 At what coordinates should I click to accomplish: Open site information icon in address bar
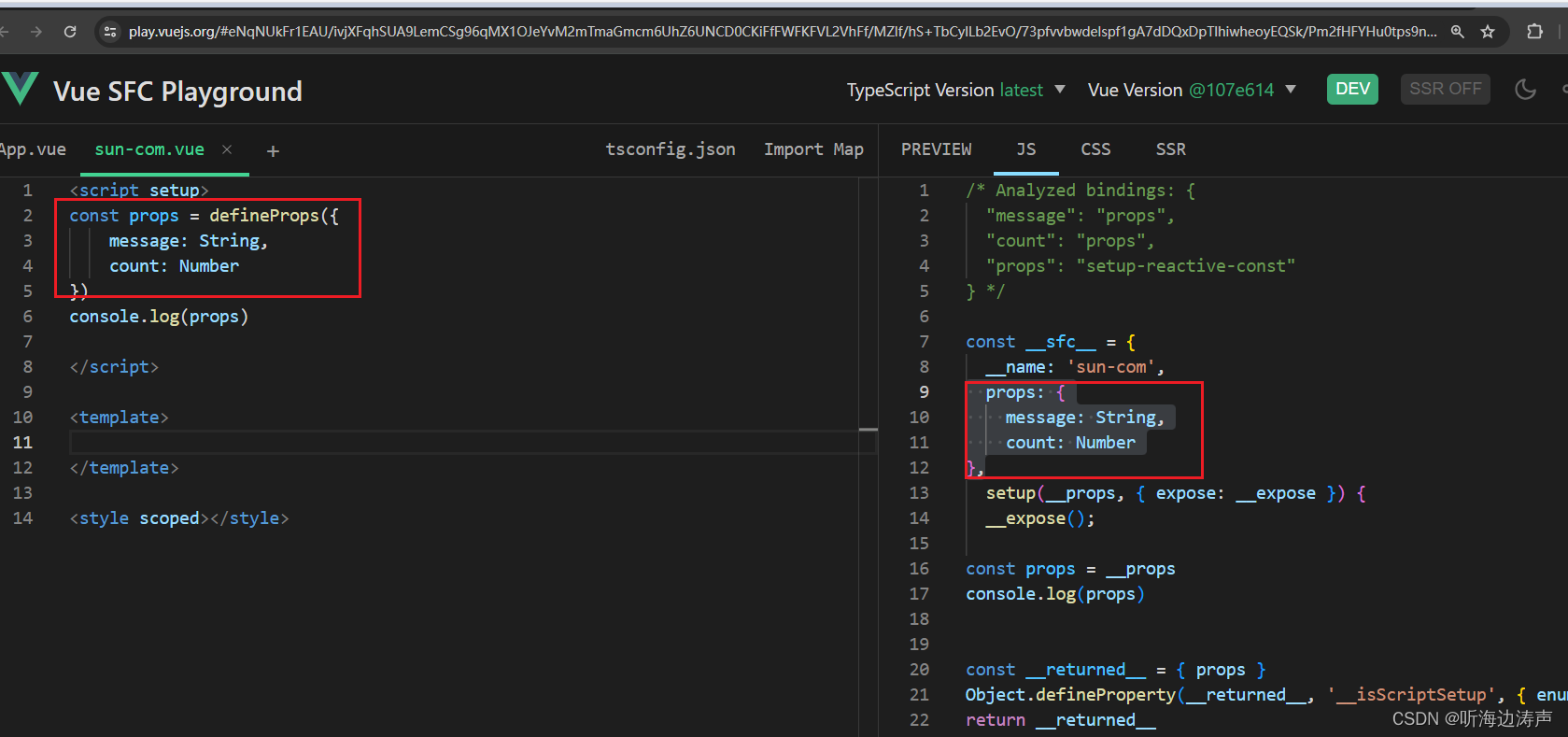click(110, 32)
